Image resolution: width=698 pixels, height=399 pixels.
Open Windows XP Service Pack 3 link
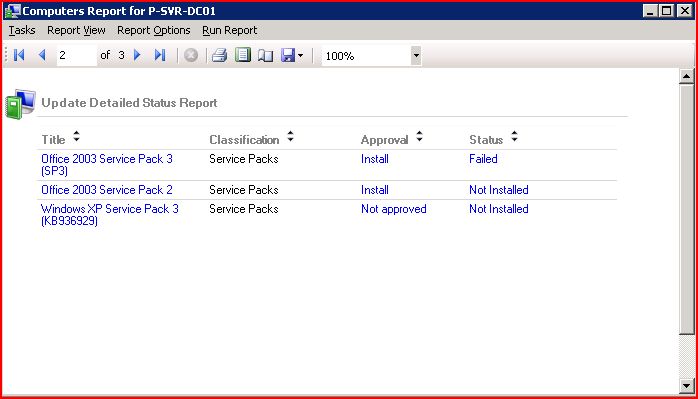[x=110, y=215]
